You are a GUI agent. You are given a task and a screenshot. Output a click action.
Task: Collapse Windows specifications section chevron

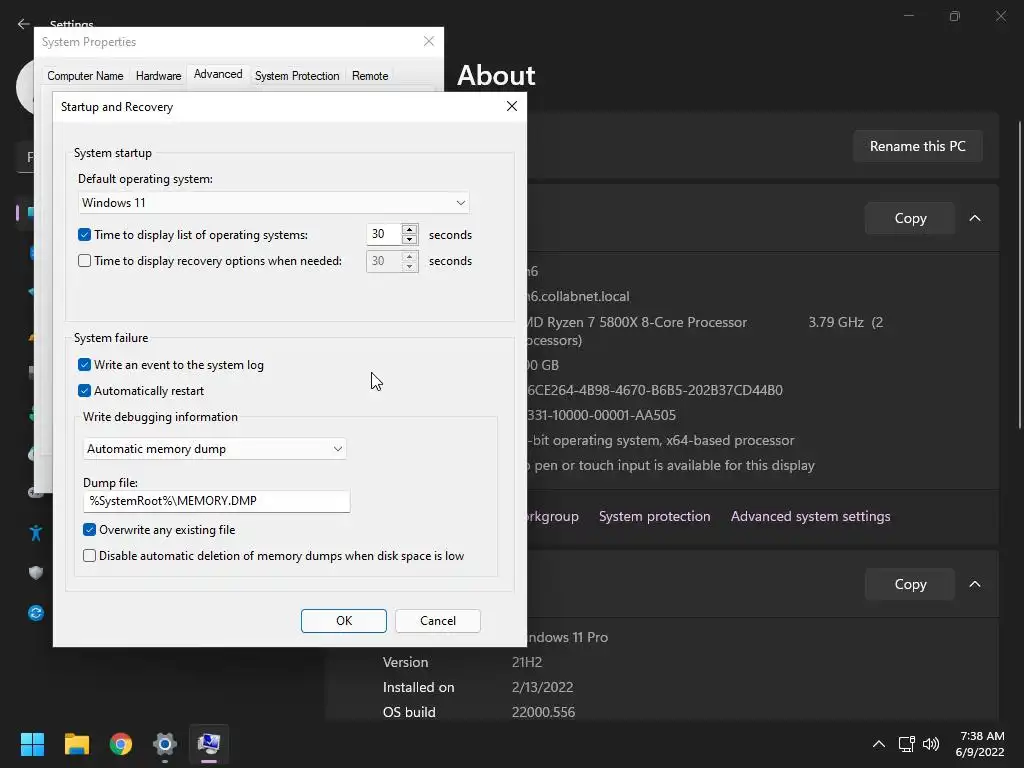pyautogui.click(x=975, y=584)
